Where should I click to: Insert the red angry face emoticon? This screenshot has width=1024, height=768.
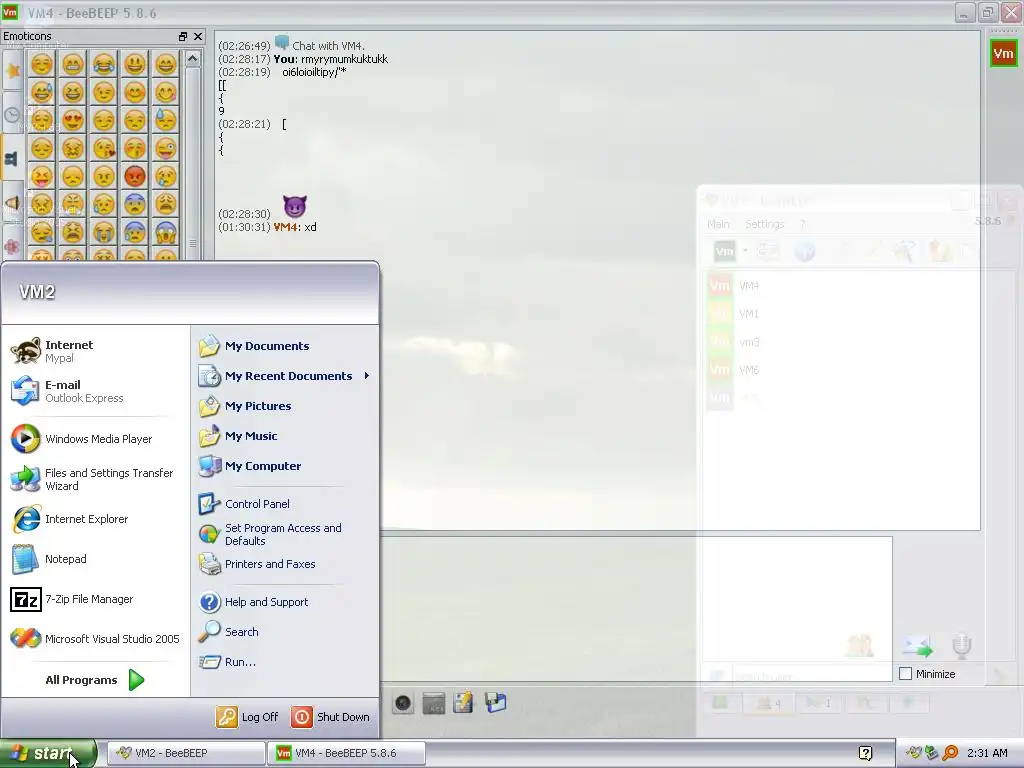(135, 176)
